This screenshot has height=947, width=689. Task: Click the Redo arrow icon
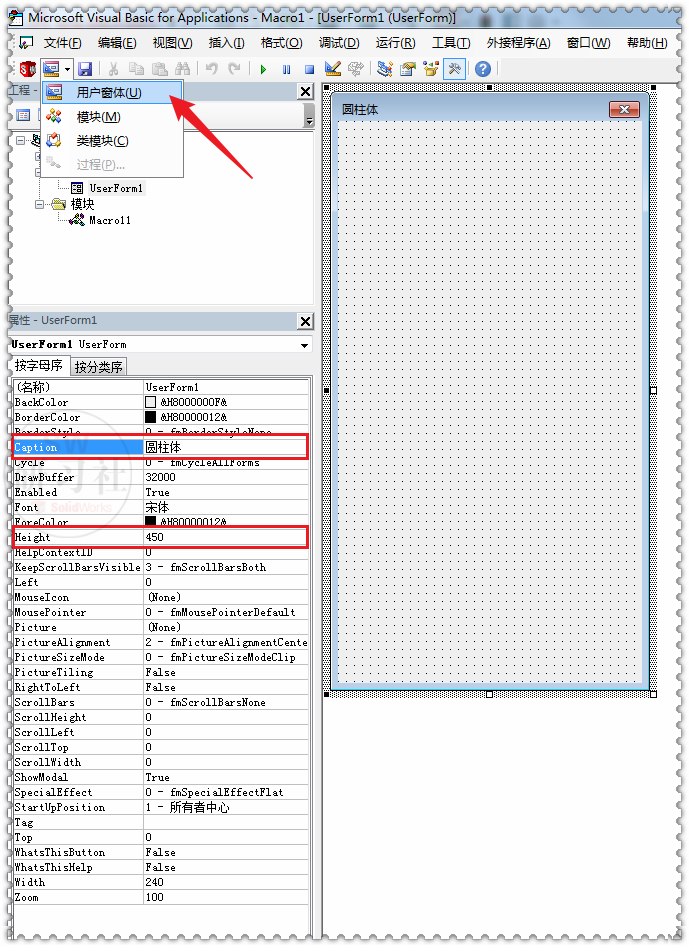click(x=234, y=69)
